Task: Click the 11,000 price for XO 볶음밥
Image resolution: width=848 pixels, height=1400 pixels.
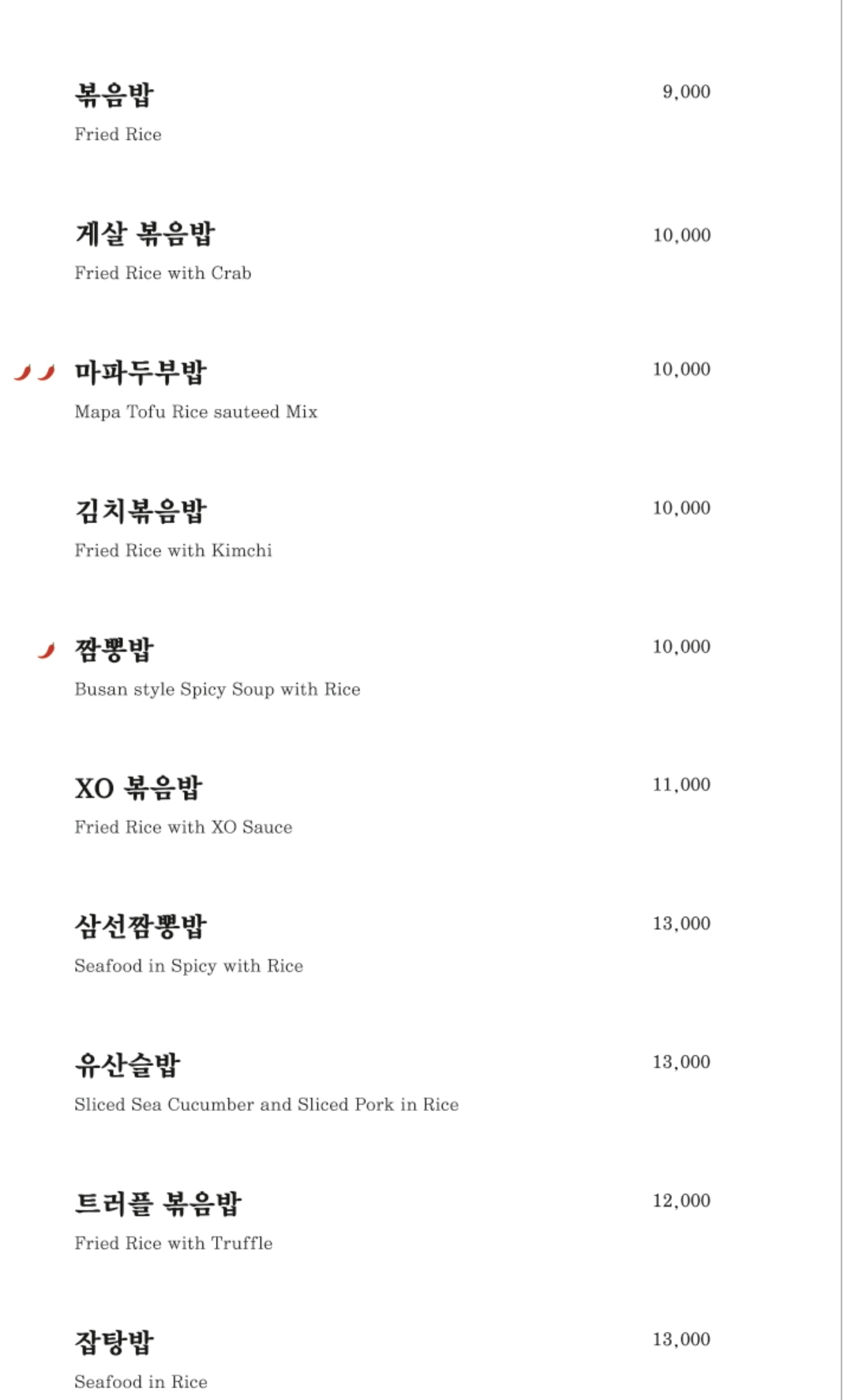Action: (x=681, y=785)
